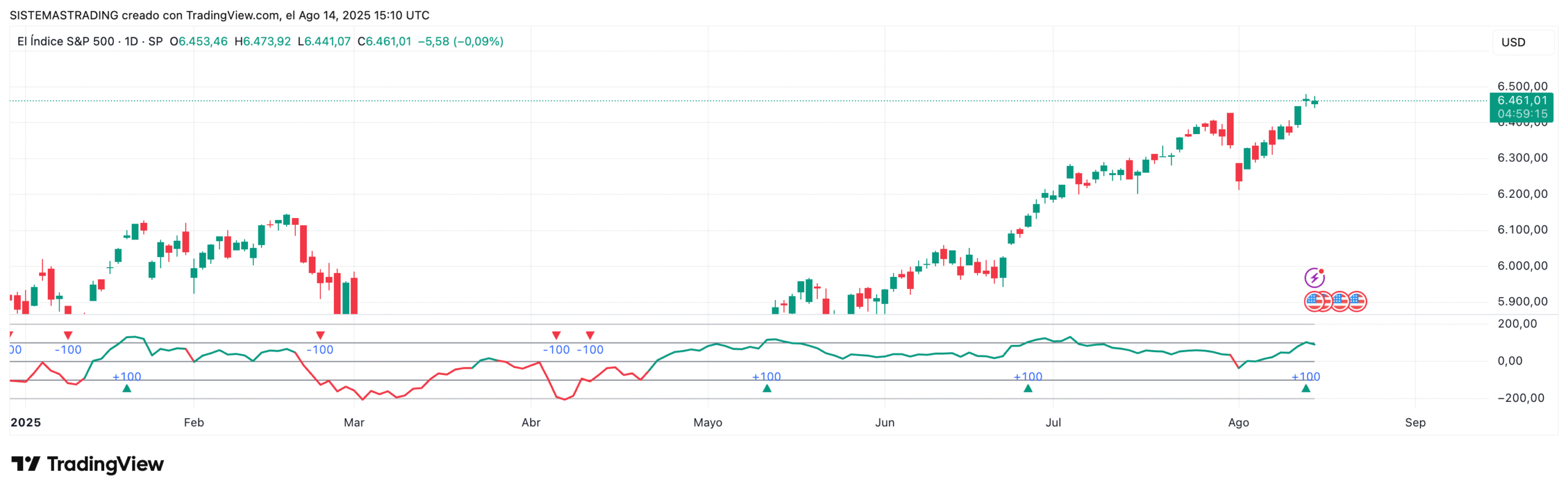Click the El Índice S&P 500 symbol title

click(x=66, y=42)
